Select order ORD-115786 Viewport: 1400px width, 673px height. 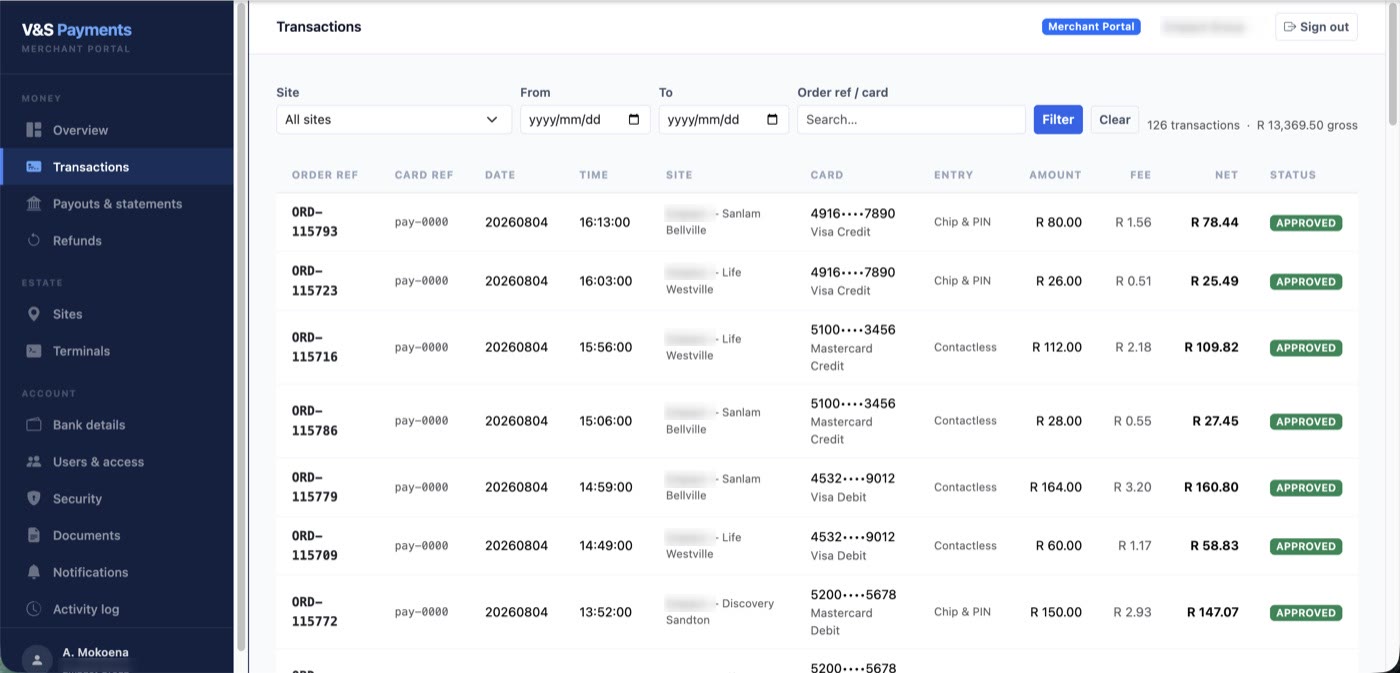coord(314,421)
